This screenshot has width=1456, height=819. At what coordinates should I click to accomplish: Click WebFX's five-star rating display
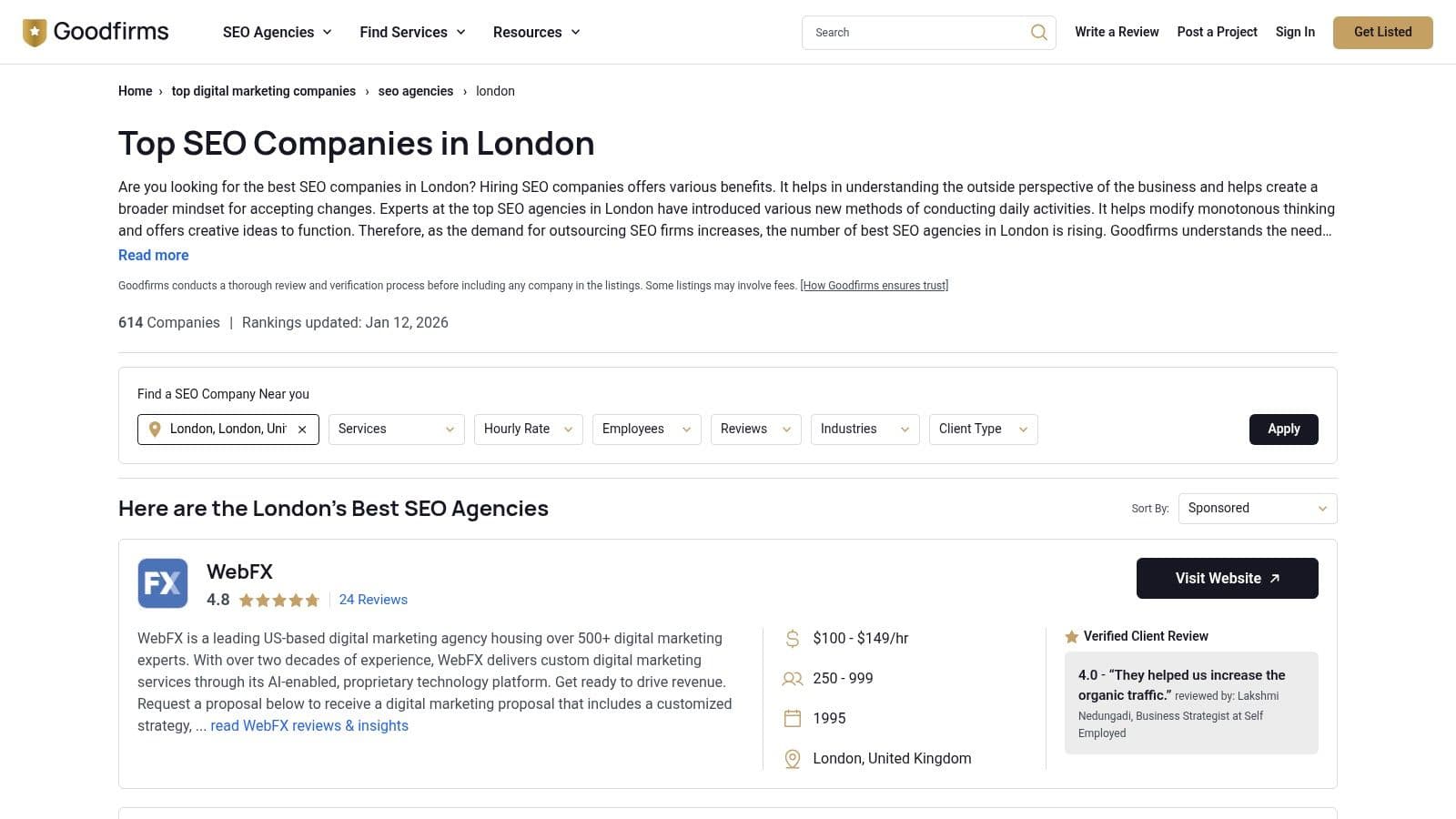pos(278,600)
